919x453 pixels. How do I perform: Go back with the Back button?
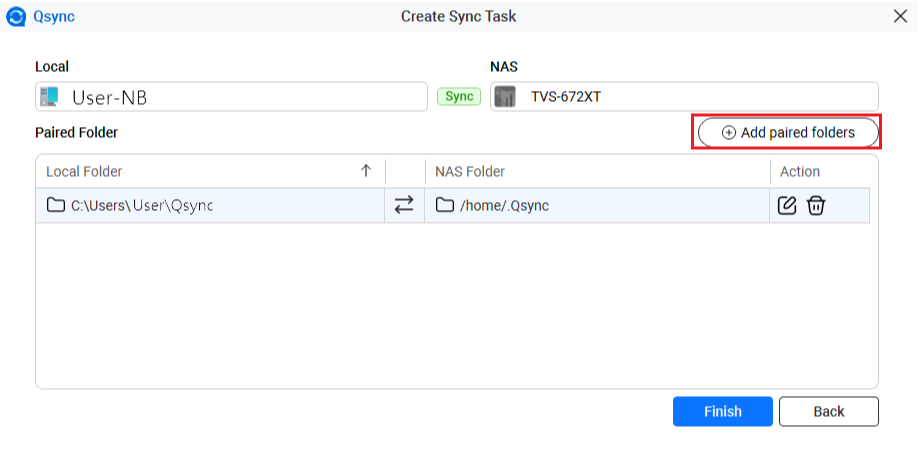(828, 411)
